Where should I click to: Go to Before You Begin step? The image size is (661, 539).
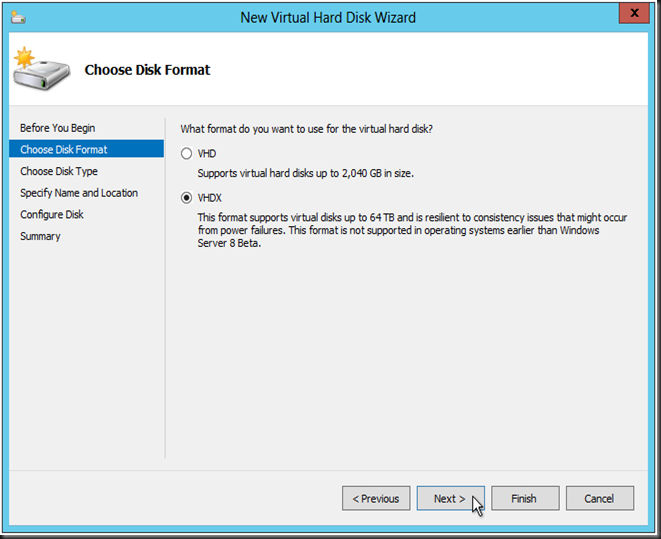57,128
